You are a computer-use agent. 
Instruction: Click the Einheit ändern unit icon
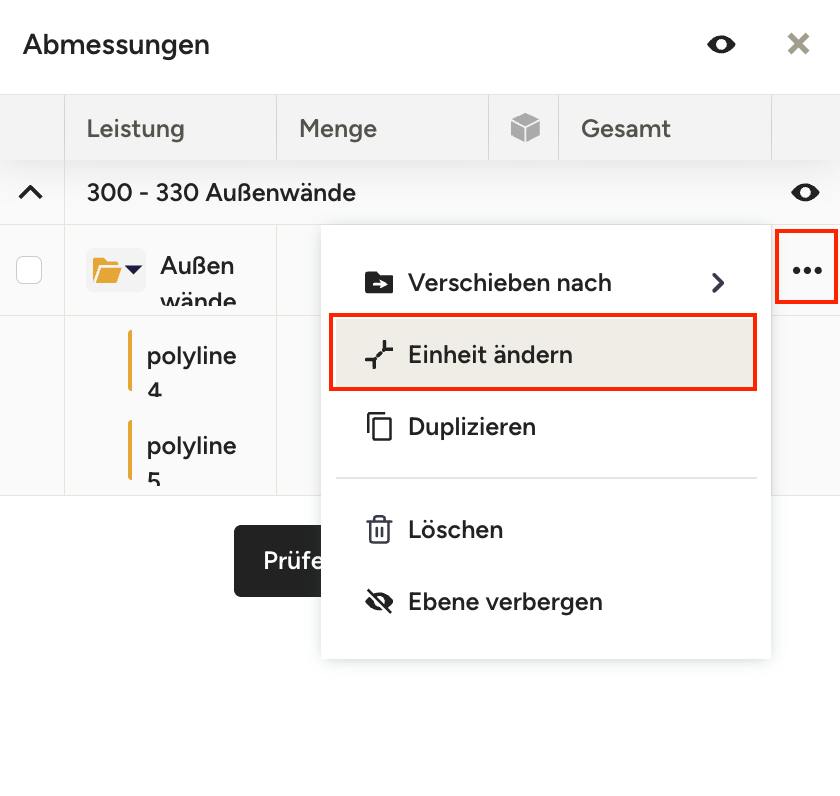tap(379, 355)
